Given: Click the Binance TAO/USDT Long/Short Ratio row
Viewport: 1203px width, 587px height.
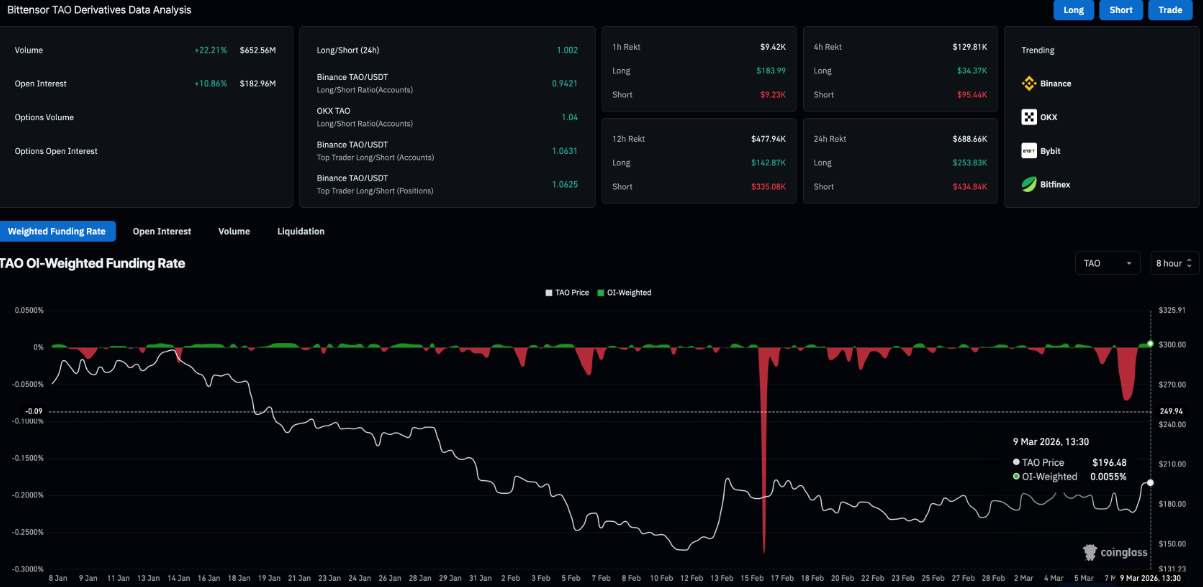Looking at the screenshot, I should tap(447, 83).
